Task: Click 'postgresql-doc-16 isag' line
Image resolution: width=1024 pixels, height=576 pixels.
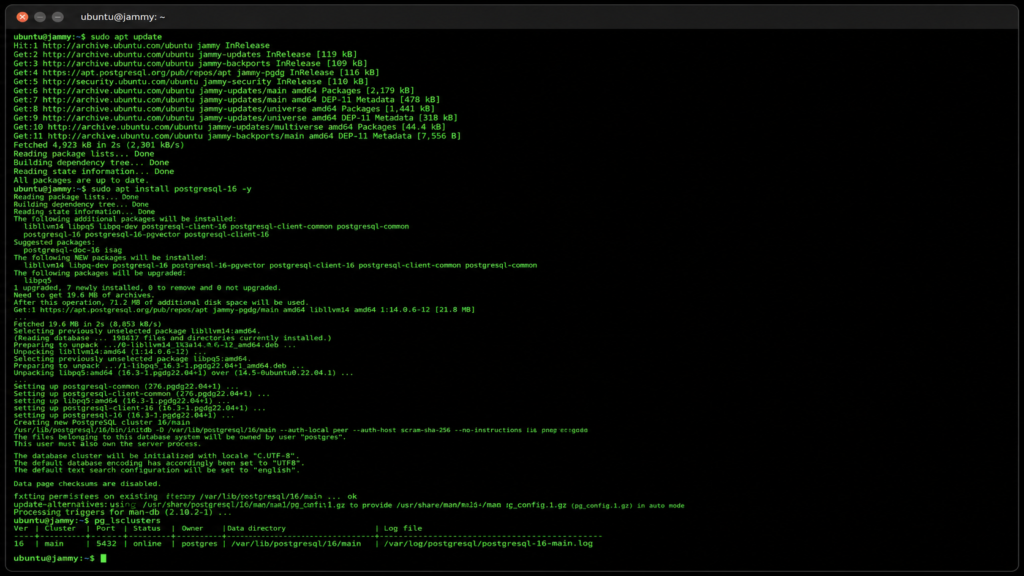Action: pyautogui.click(x=72, y=250)
